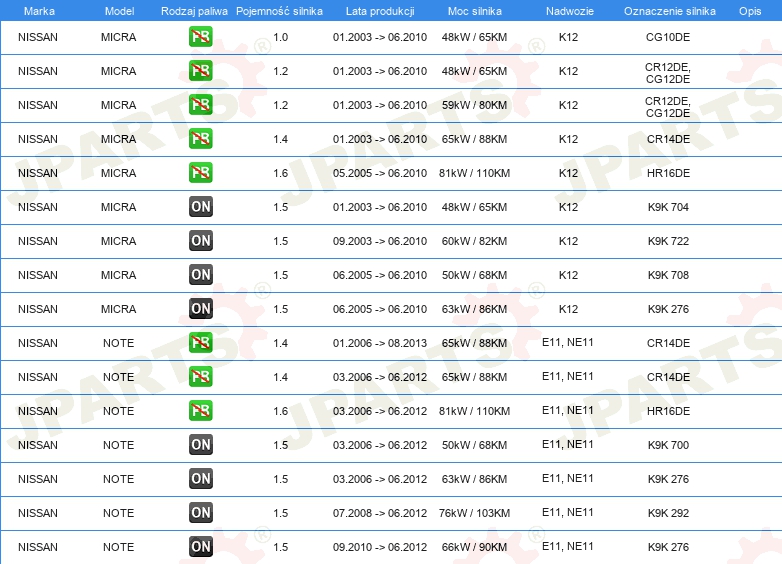Click the ON diesel icon in the K9K 292 row
The height and width of the screenshot is (564, 782).
pyautogui.click(x=200, y=513)
